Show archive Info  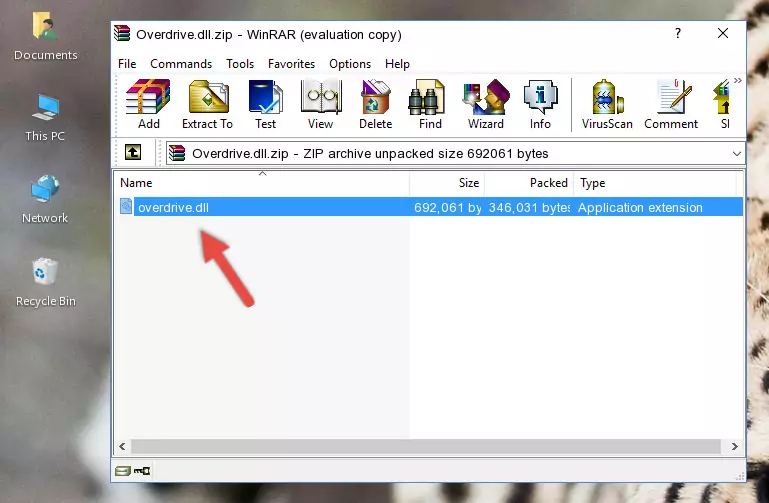tap(540, 104)
